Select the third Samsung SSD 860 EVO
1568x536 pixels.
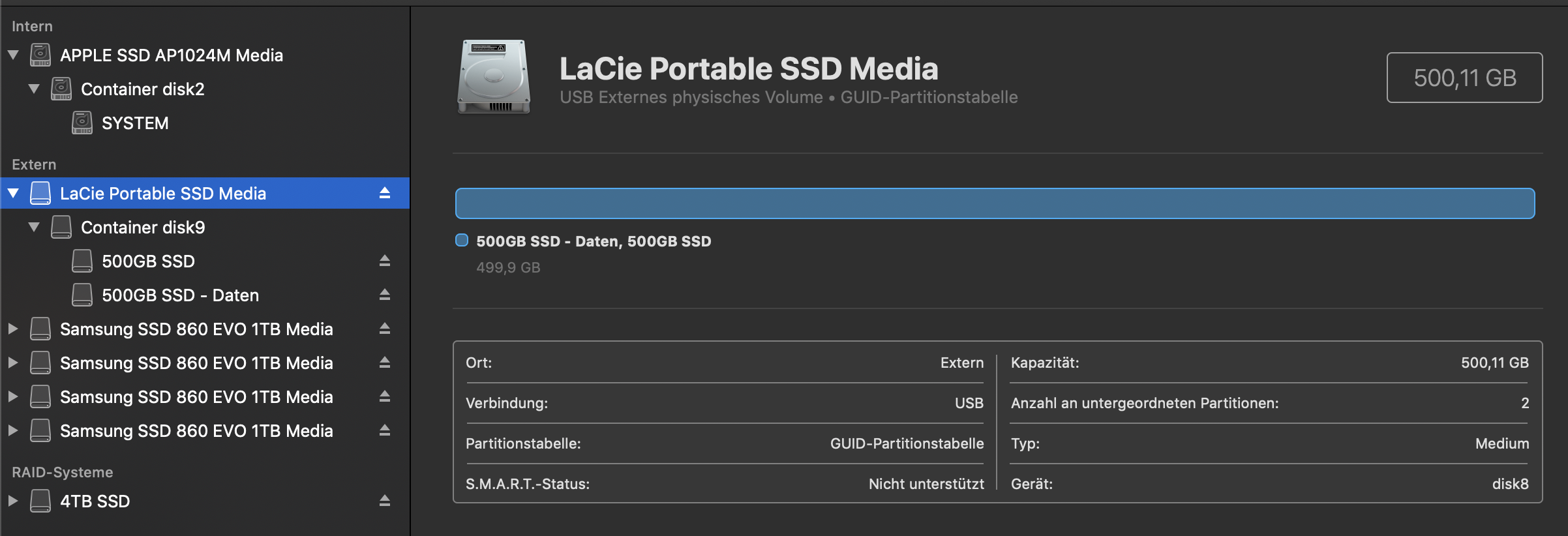196,396
